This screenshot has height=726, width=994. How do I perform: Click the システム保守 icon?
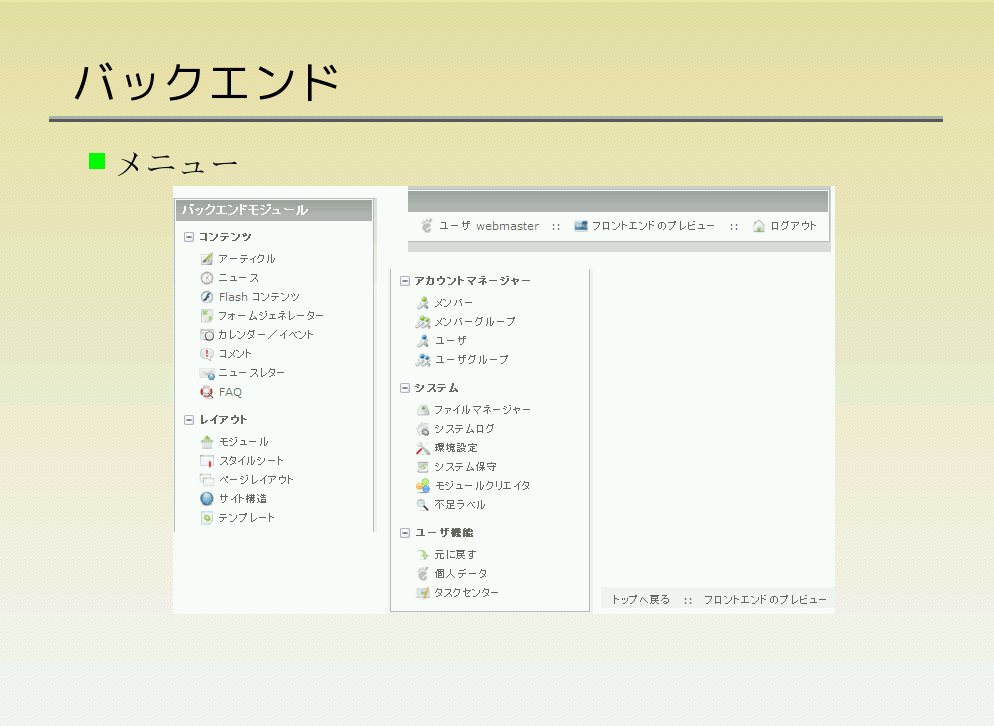(423, 467)
